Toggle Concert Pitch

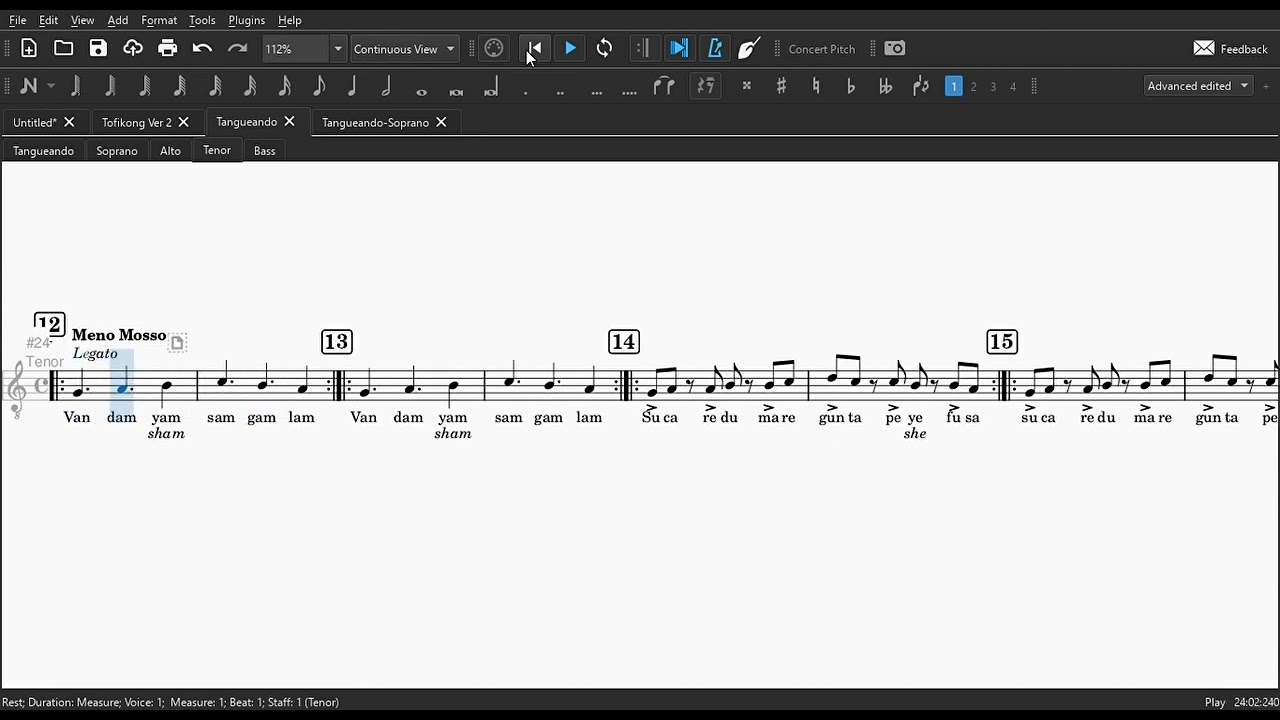822,49
